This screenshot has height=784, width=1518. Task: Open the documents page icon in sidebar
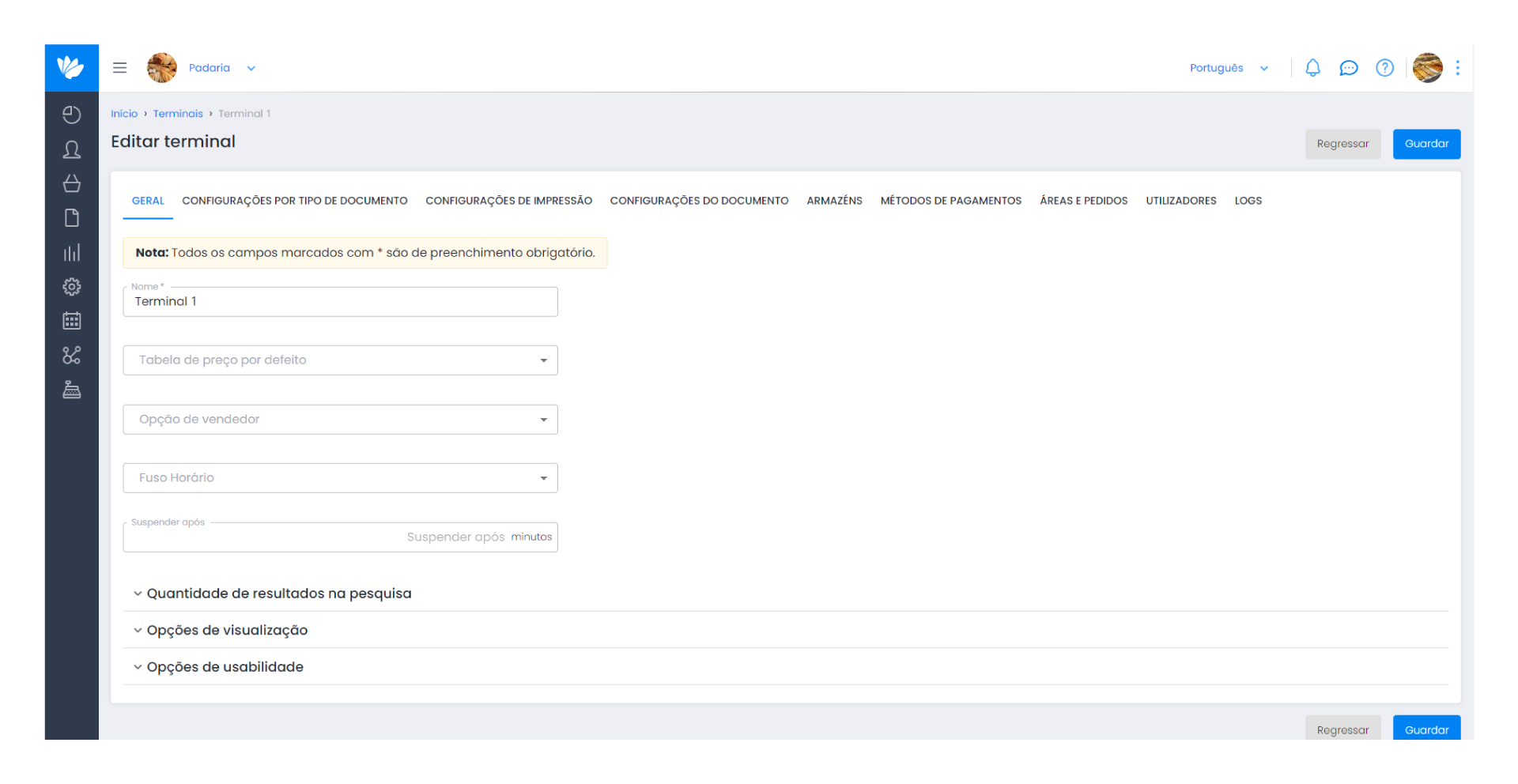pyautogui.click(x=72, y=218)
